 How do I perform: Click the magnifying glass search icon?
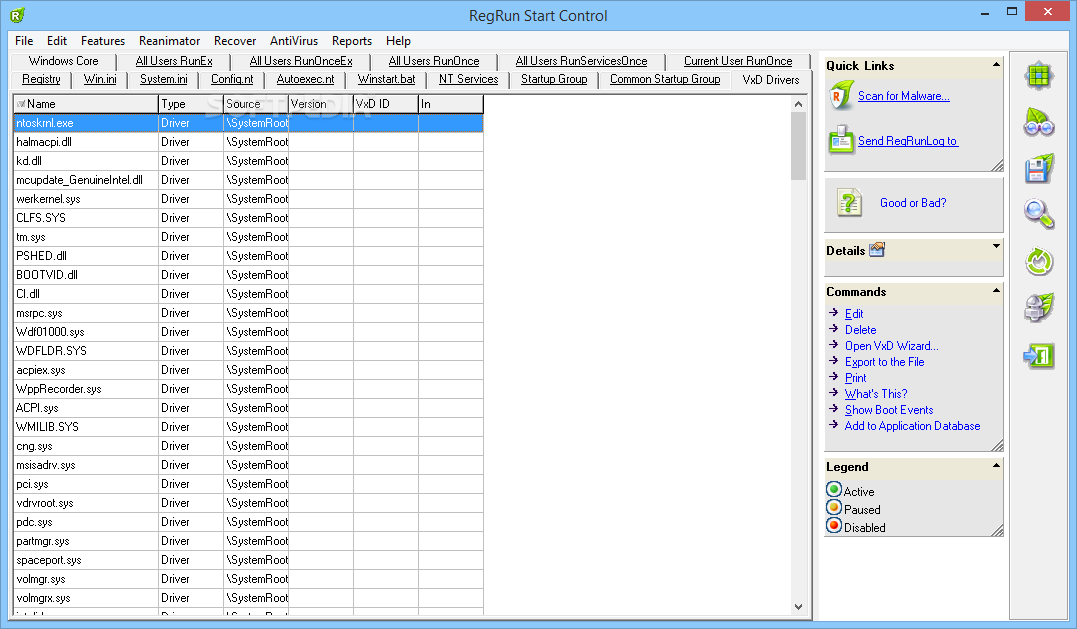tap(1039, 214)
